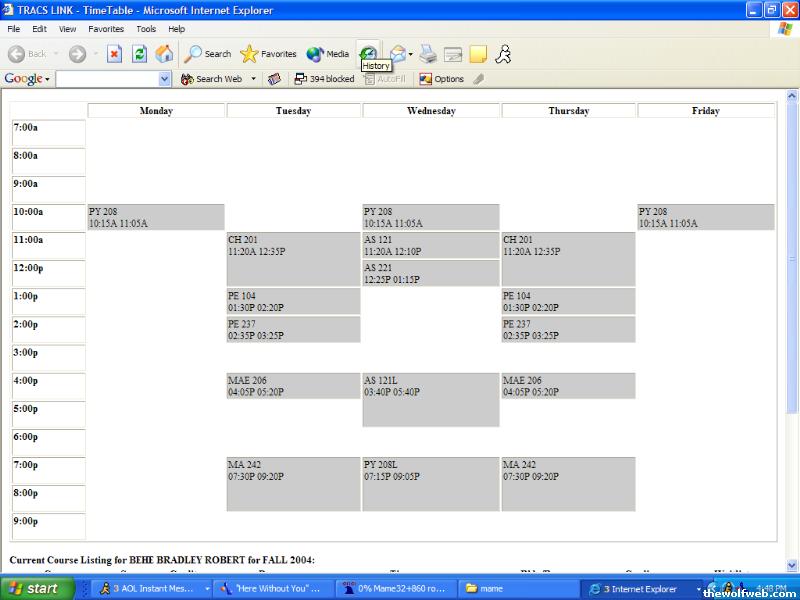Expand the Google search box dropdown

pos(165,79)
